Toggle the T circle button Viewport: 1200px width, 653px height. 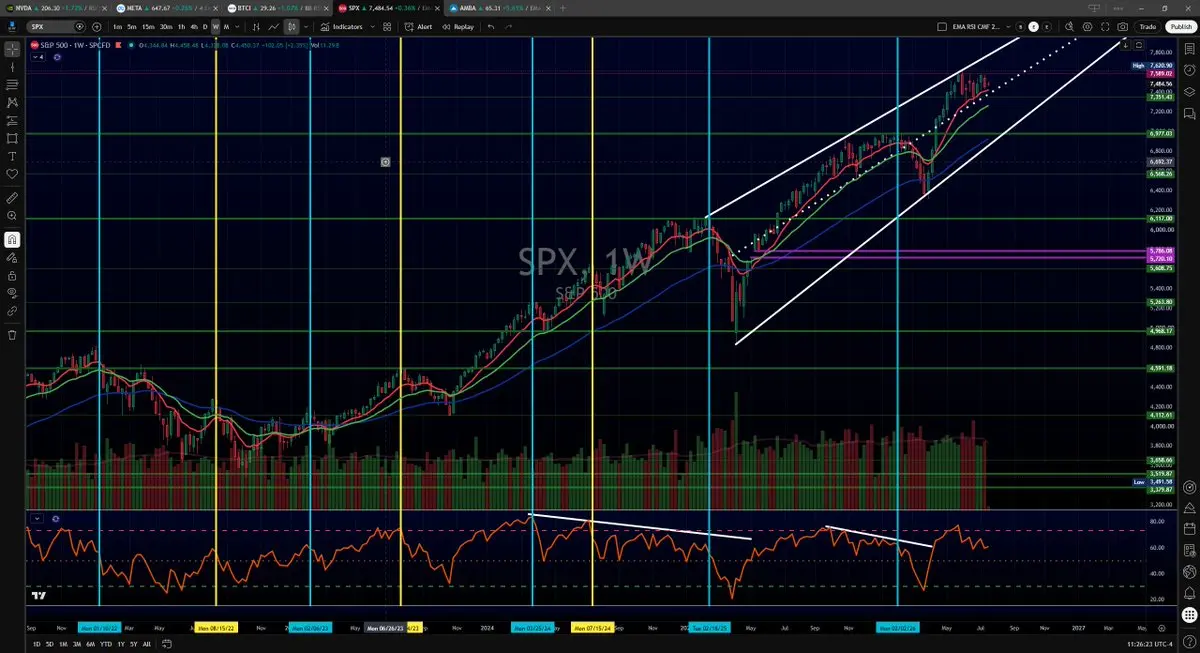click(1047, 26)
